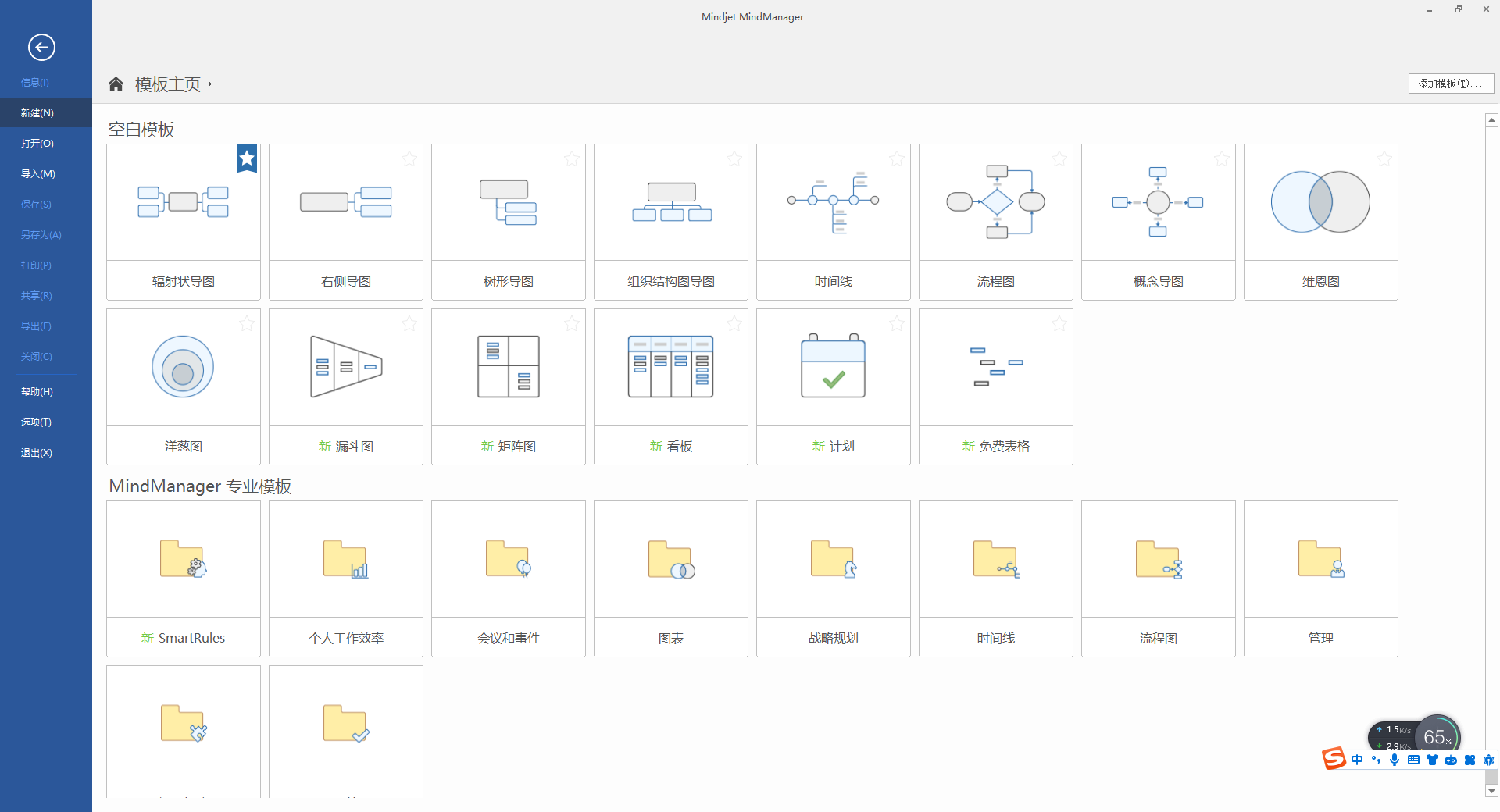
Task: Toggle the favorite star on 概念导图
Action: [1222, 159]
